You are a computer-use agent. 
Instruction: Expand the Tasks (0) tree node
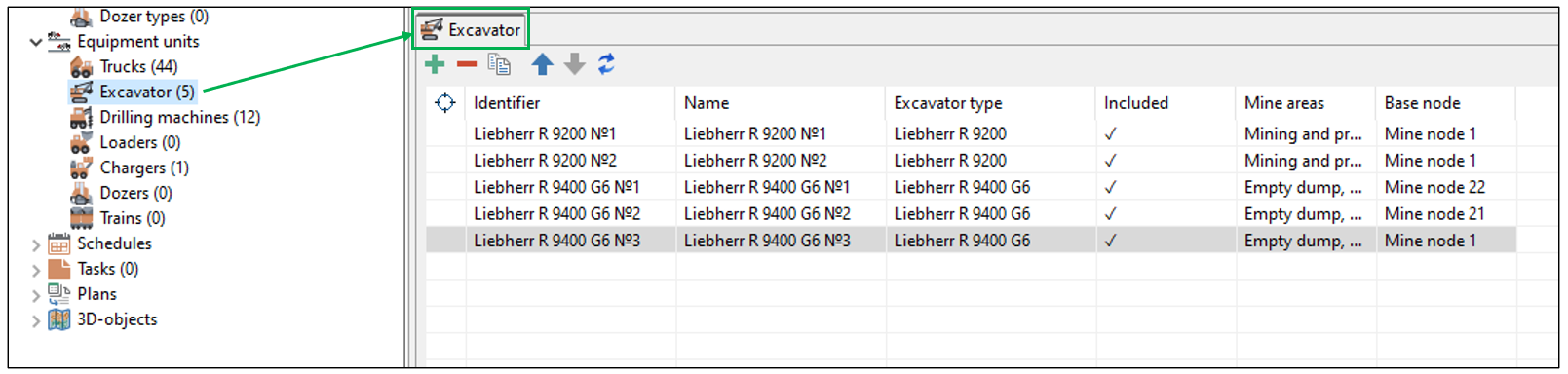click(36, 270)
